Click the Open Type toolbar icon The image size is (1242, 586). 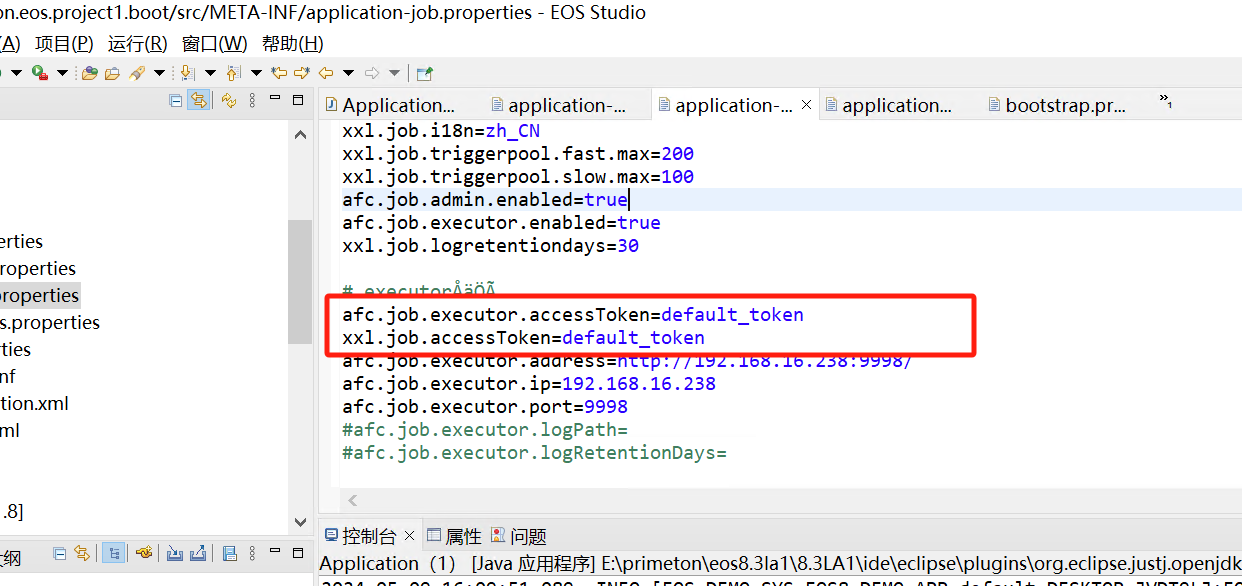(90, 73)
